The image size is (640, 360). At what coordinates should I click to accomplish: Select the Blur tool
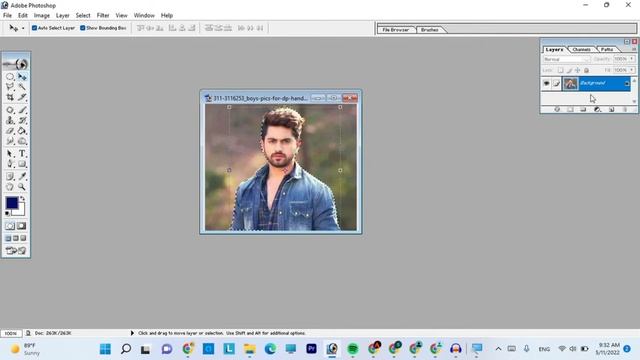tap(10, 141)
